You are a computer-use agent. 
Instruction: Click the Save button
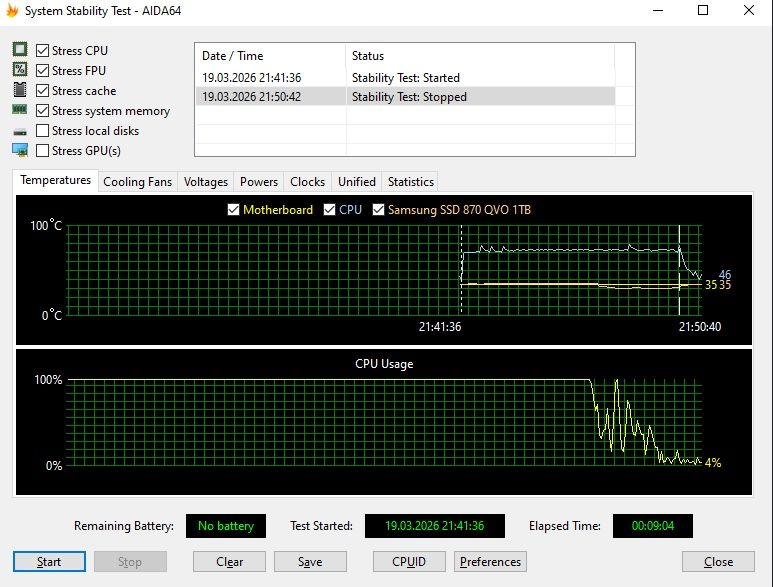pos(310,562)
